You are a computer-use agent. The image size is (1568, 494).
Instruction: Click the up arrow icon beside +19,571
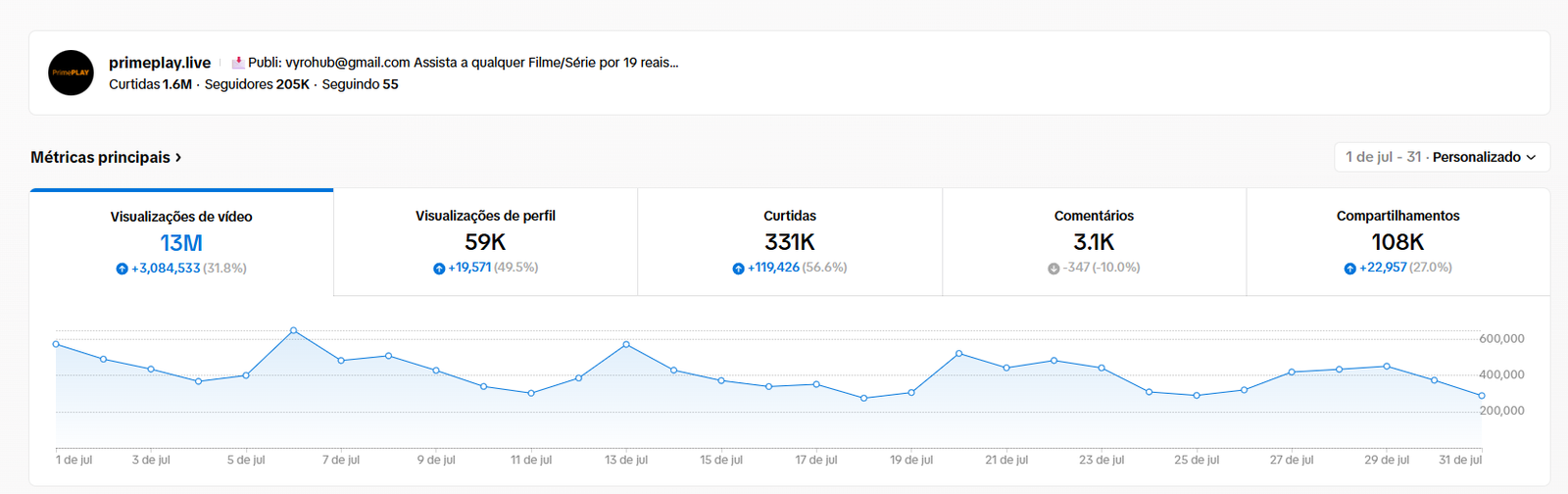point(439,269)
